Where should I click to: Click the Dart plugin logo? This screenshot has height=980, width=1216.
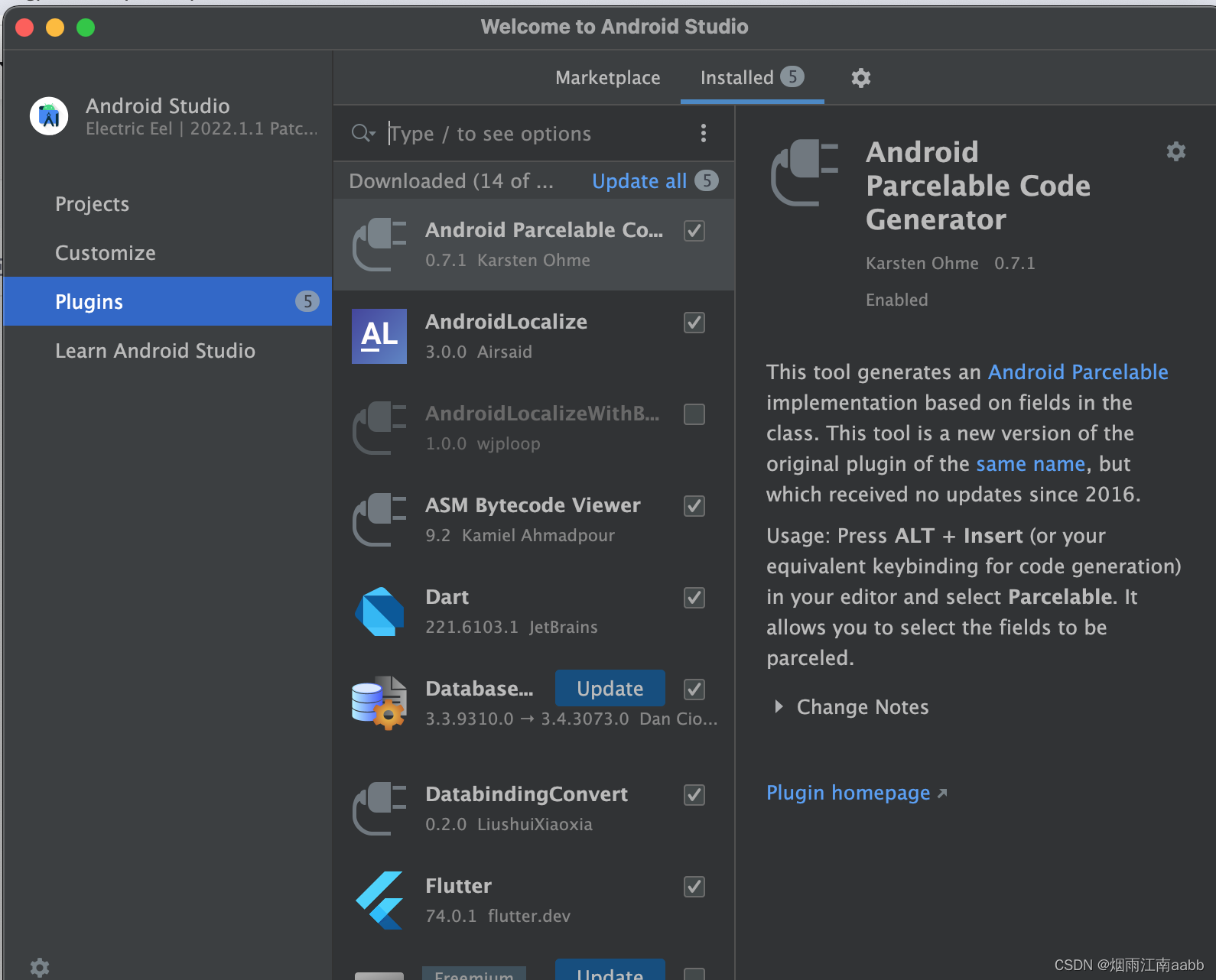point(379,612)
